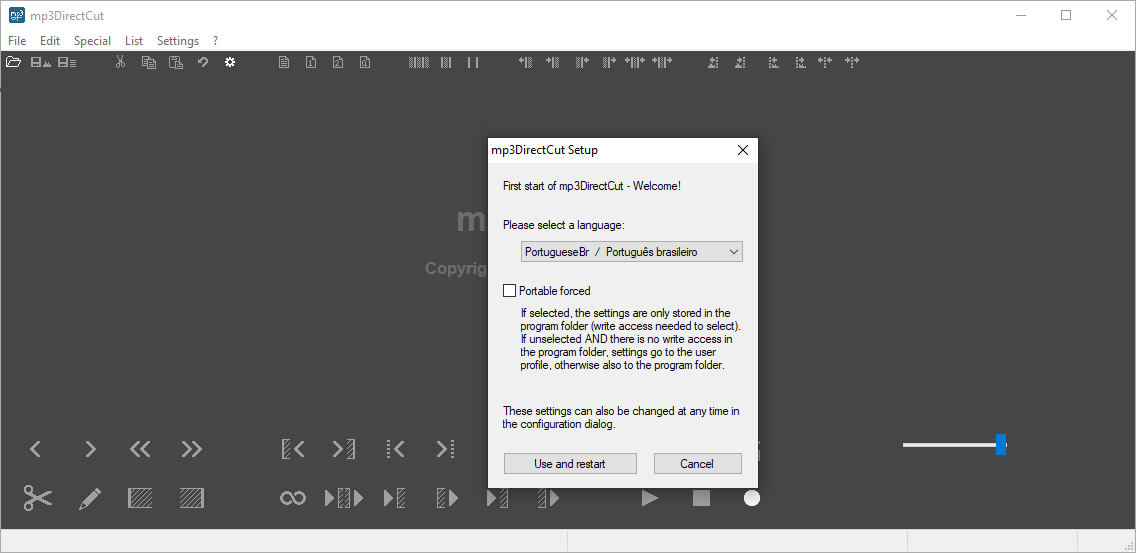
Task: Click the save audio icon with waveform
Action: point(41,62)
